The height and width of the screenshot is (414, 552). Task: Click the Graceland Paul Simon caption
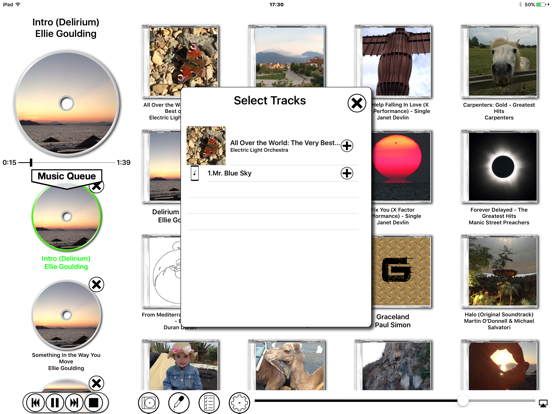tap(393, 321)
